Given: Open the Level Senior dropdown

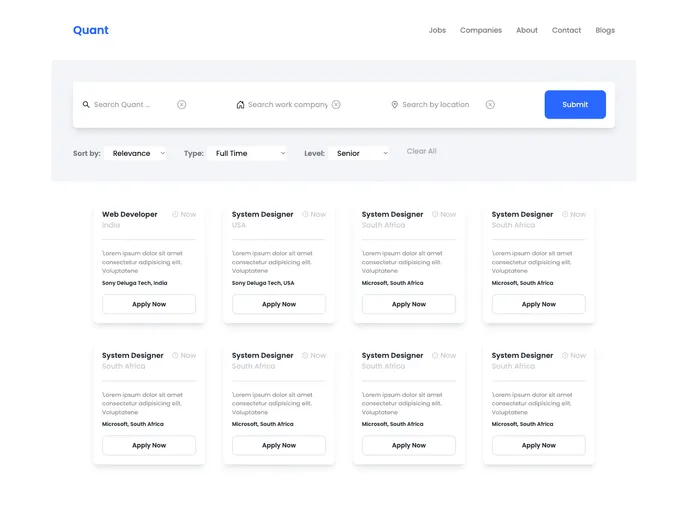Looking at the screenshot, I should click(x=359, y=154).
